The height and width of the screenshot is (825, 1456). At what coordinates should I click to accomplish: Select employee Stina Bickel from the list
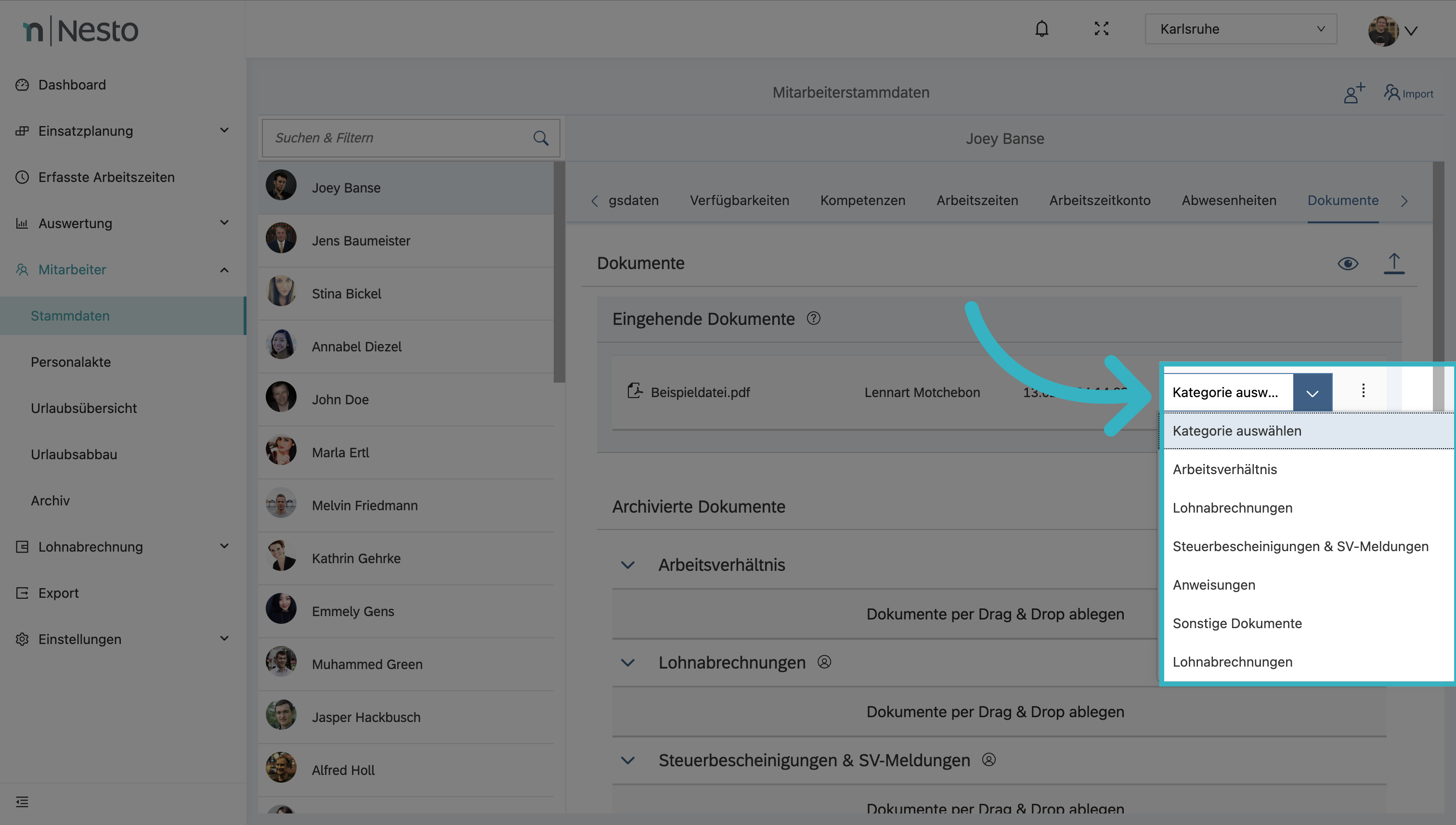coord(346,294)
